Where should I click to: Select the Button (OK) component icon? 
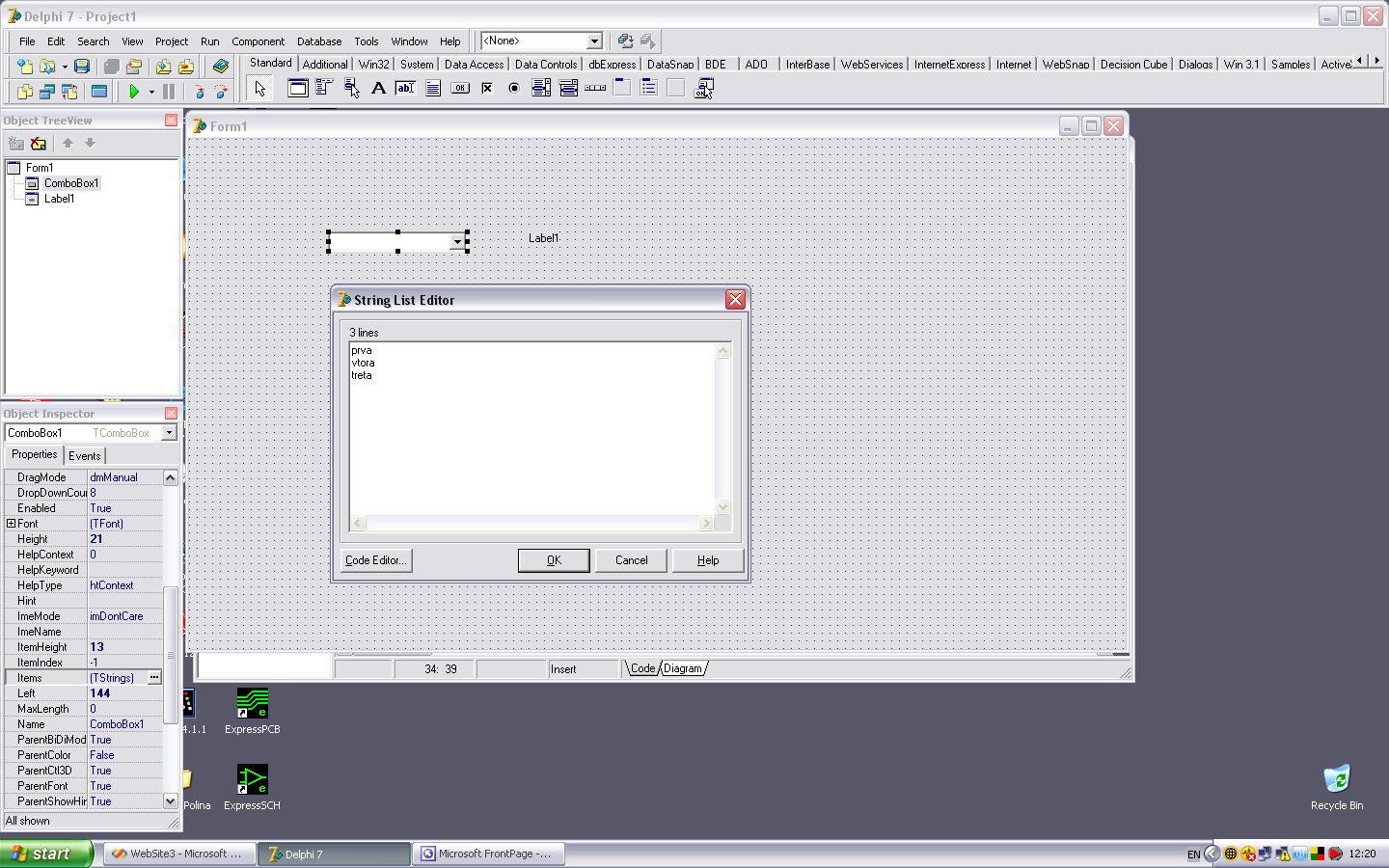click(460, 88)
